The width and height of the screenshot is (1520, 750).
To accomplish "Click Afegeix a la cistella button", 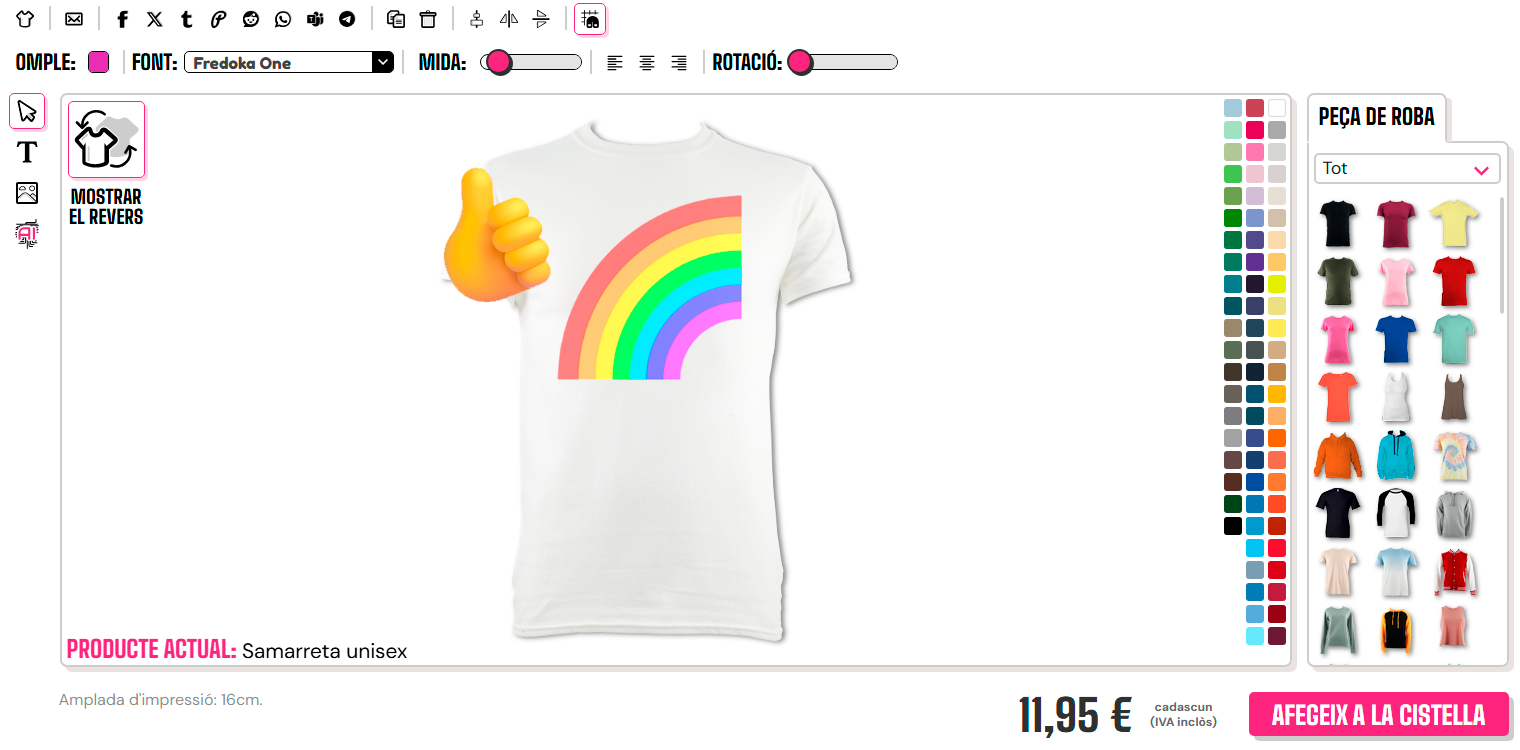I will click(x=1378, y=715).
